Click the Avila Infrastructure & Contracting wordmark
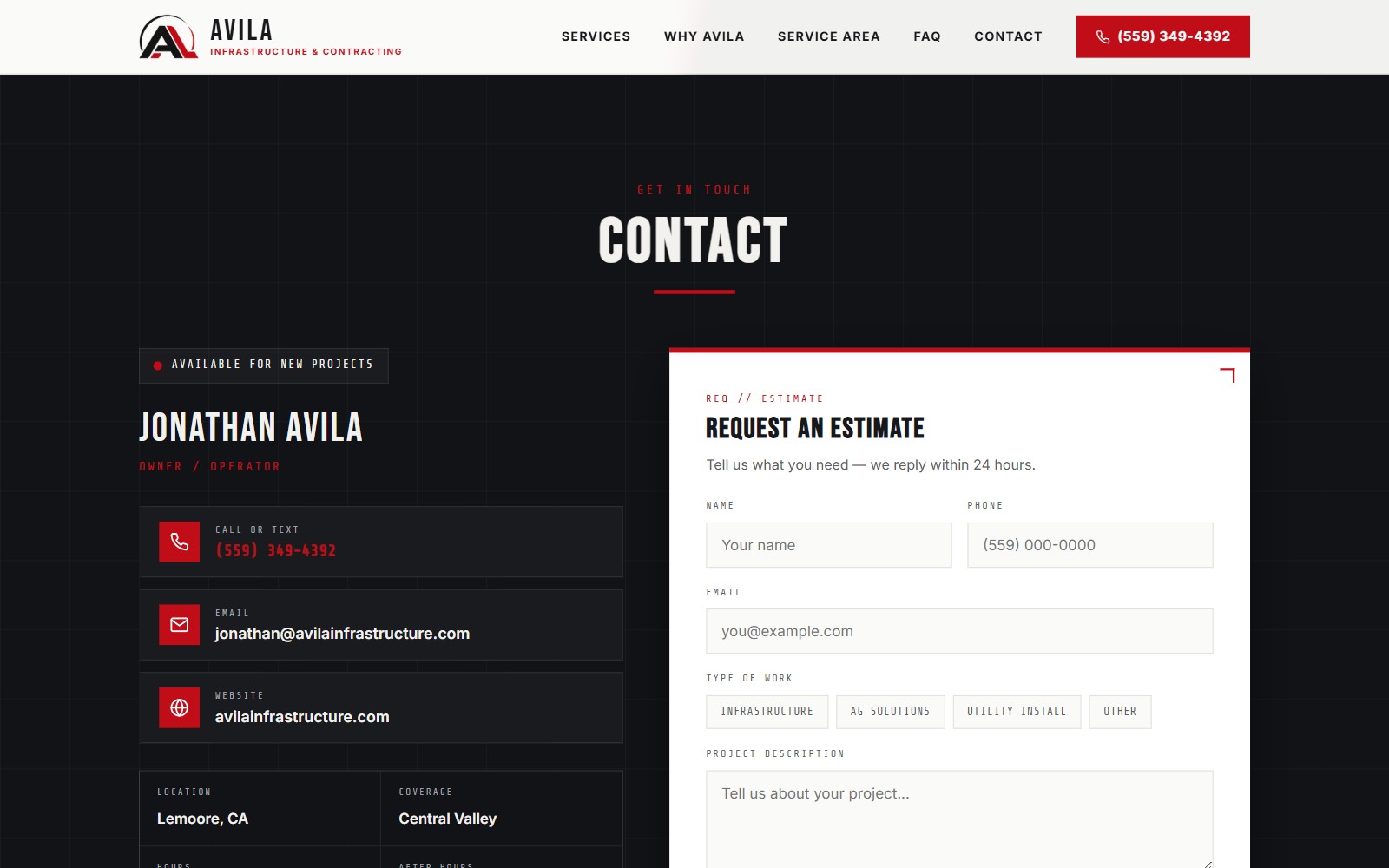 (x=306, y=37)
